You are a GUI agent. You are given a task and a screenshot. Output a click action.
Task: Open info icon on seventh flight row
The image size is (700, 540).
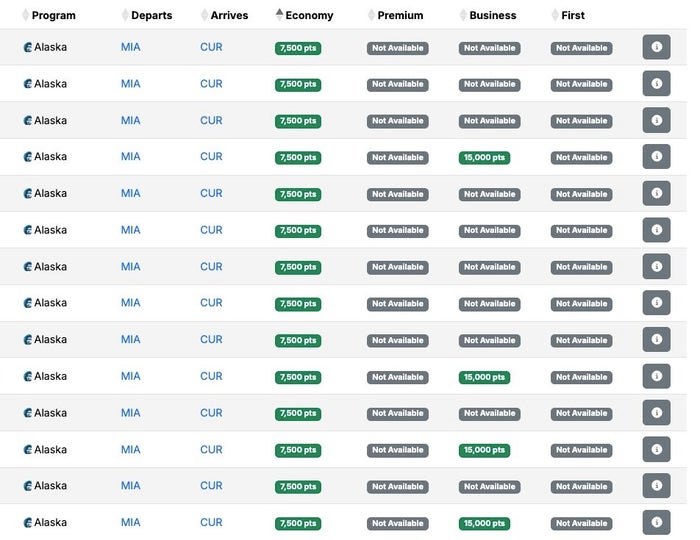656,266
